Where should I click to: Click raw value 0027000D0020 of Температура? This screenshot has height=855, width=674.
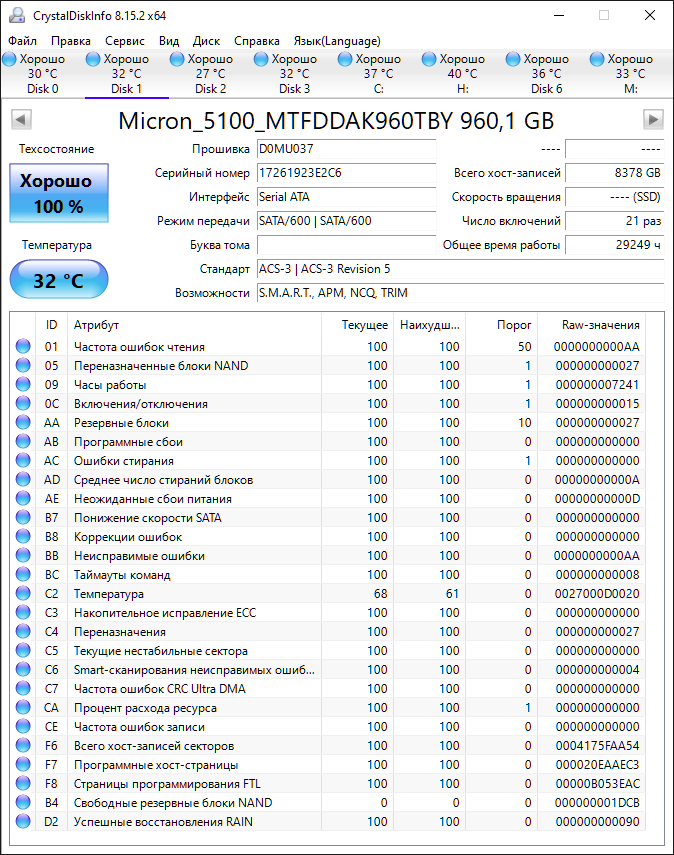[597, 594]
